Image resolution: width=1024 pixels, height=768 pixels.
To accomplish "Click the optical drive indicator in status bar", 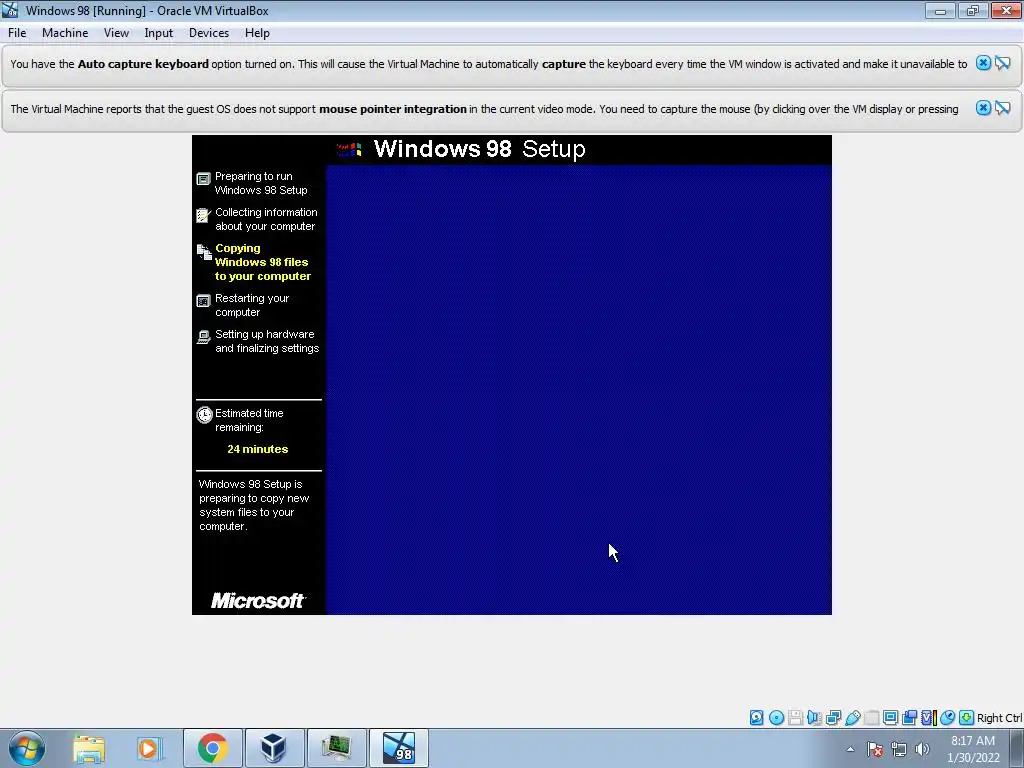I will point(776,718).
